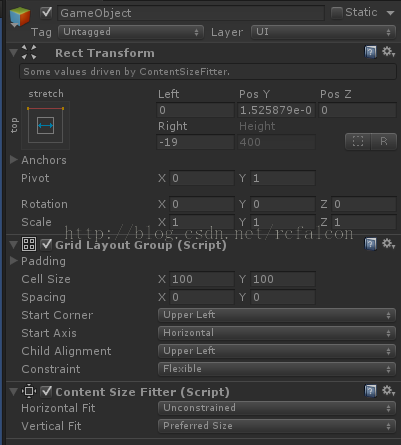Click the Rect Transform component icon
The height and width of the screenshot is (445, 401).
pos(29,52)
